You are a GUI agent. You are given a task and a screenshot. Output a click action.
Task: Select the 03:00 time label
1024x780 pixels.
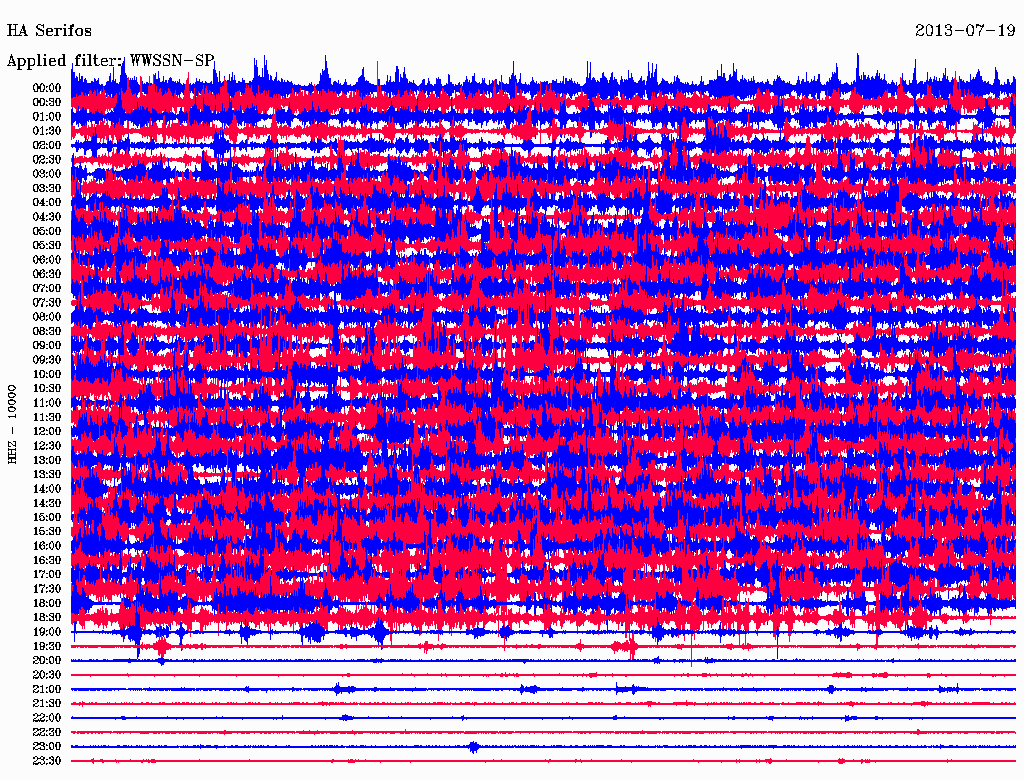coord(47,174)
